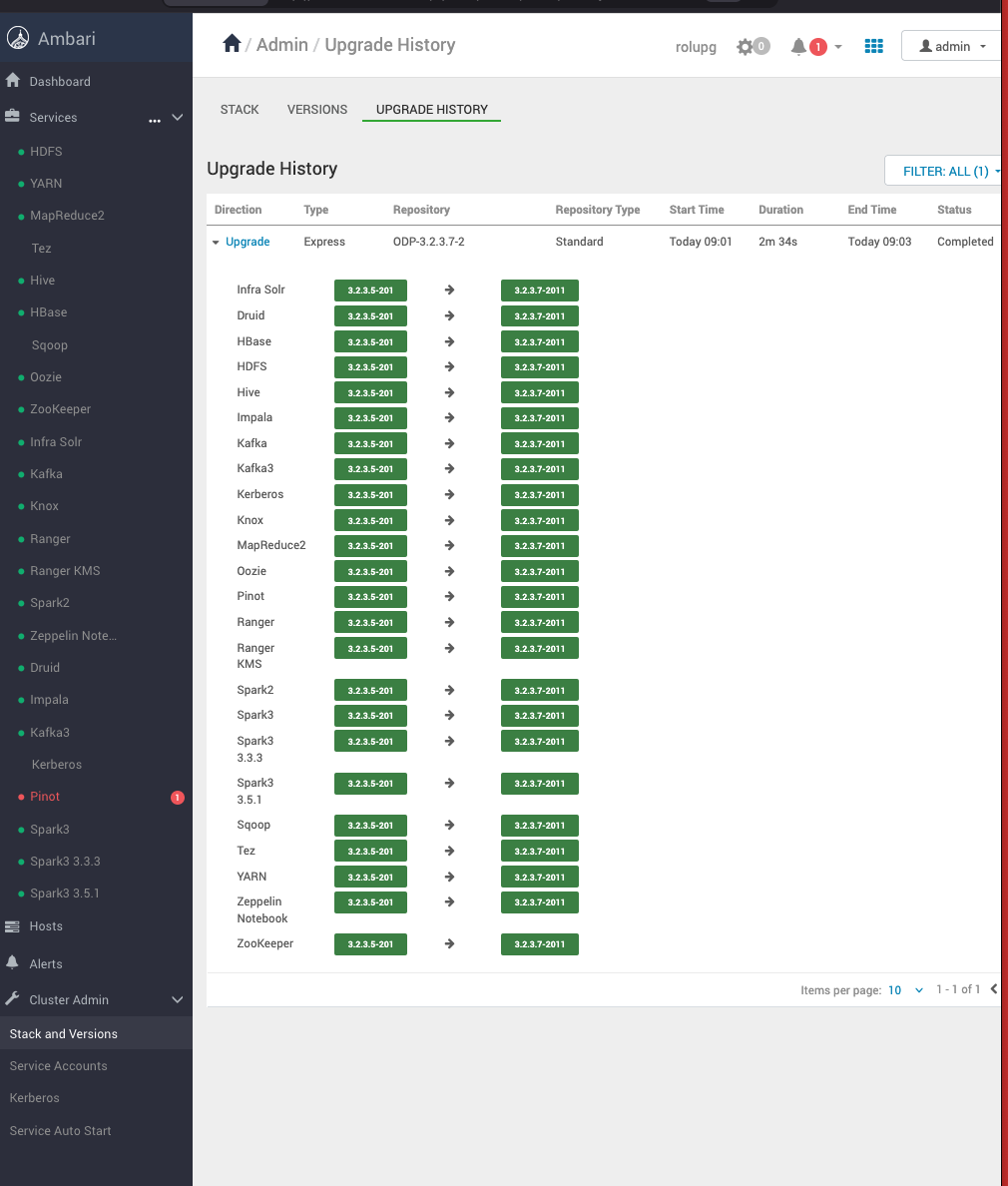The image size is (1008, 1186).
Task: Click the Ambari logo icon
Action: pos(18,38)
